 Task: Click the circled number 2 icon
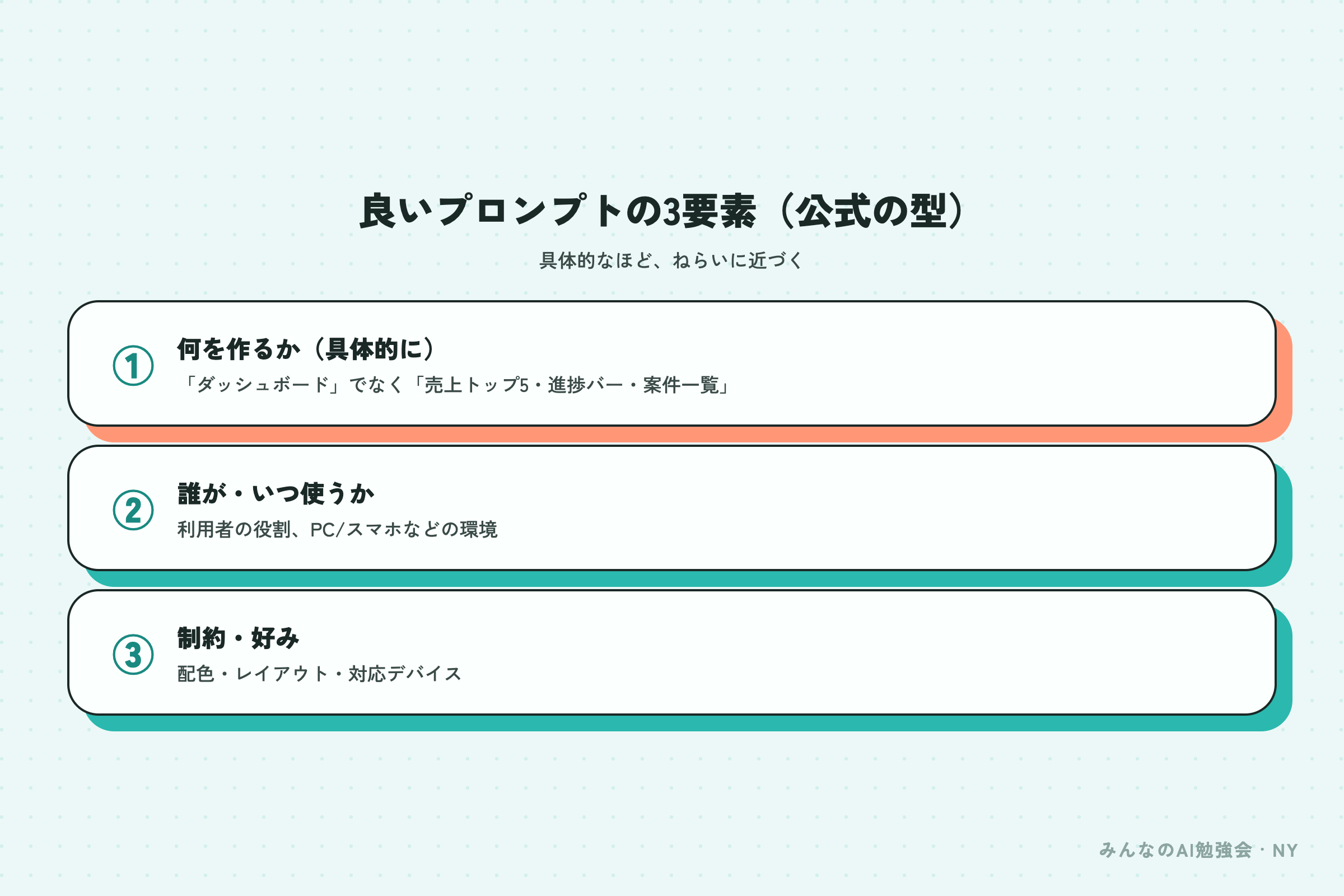(133, 510)
